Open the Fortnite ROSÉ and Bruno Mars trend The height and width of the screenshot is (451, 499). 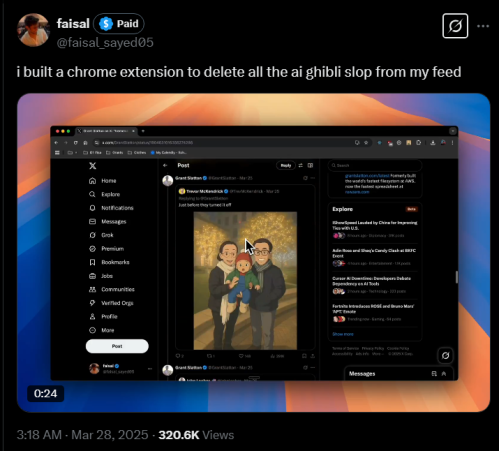click(375, 313)
